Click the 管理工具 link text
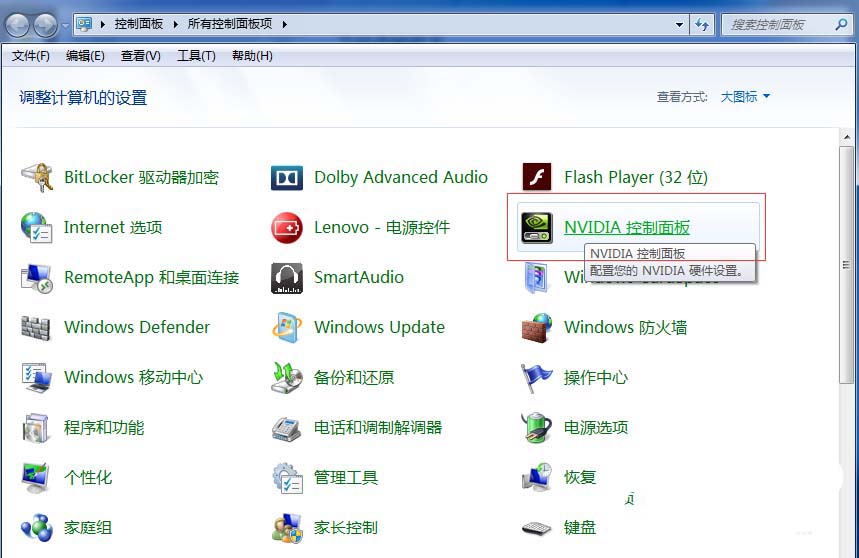 pos(346,478)
